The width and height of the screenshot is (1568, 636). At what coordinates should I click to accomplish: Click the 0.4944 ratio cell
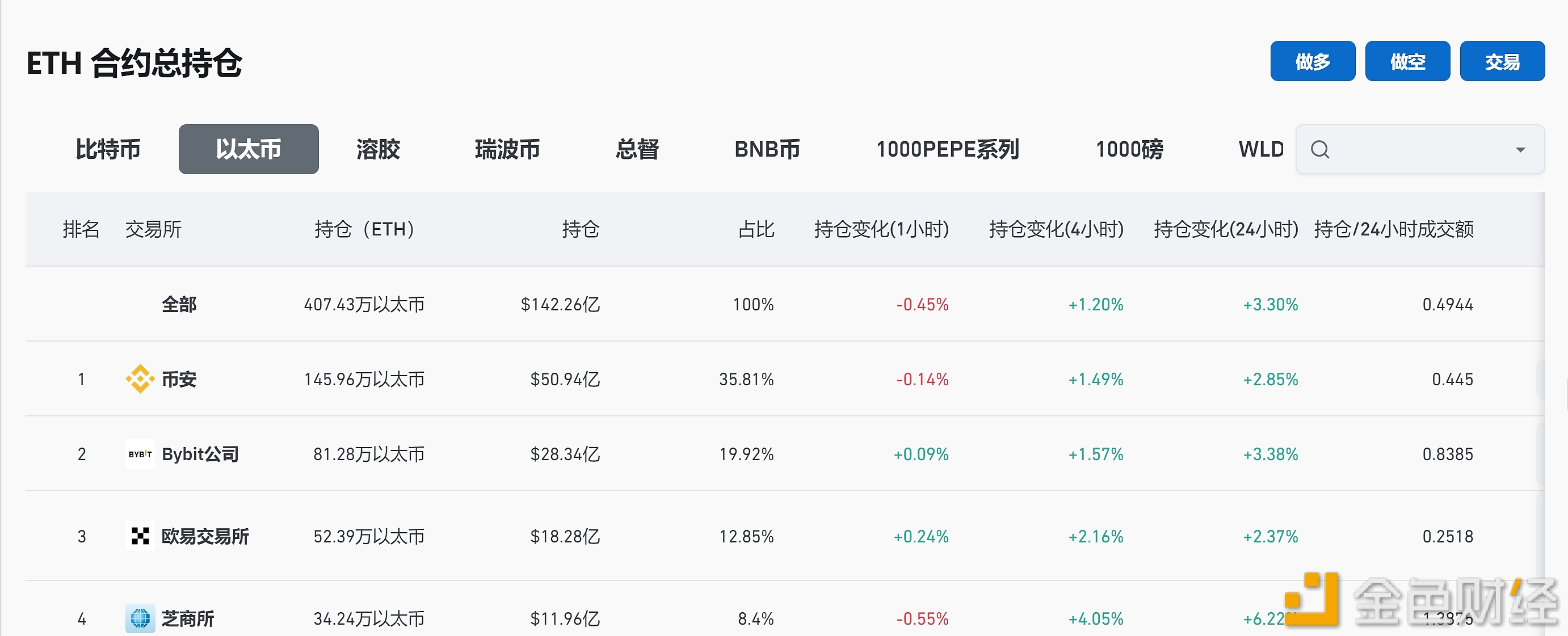coord(1448,304)
